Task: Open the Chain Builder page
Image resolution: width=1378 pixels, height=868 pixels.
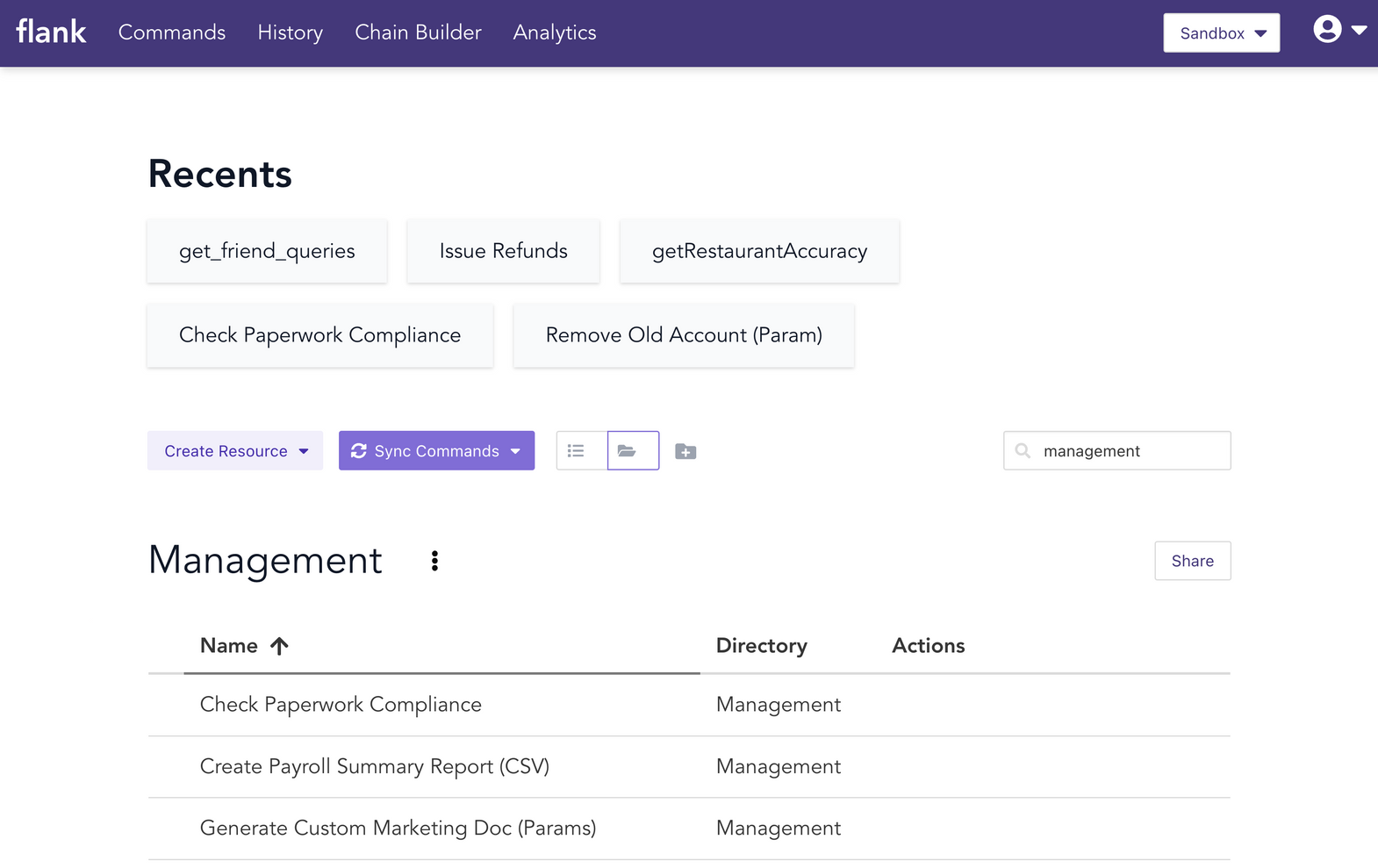Action: [x=418, y=32]
